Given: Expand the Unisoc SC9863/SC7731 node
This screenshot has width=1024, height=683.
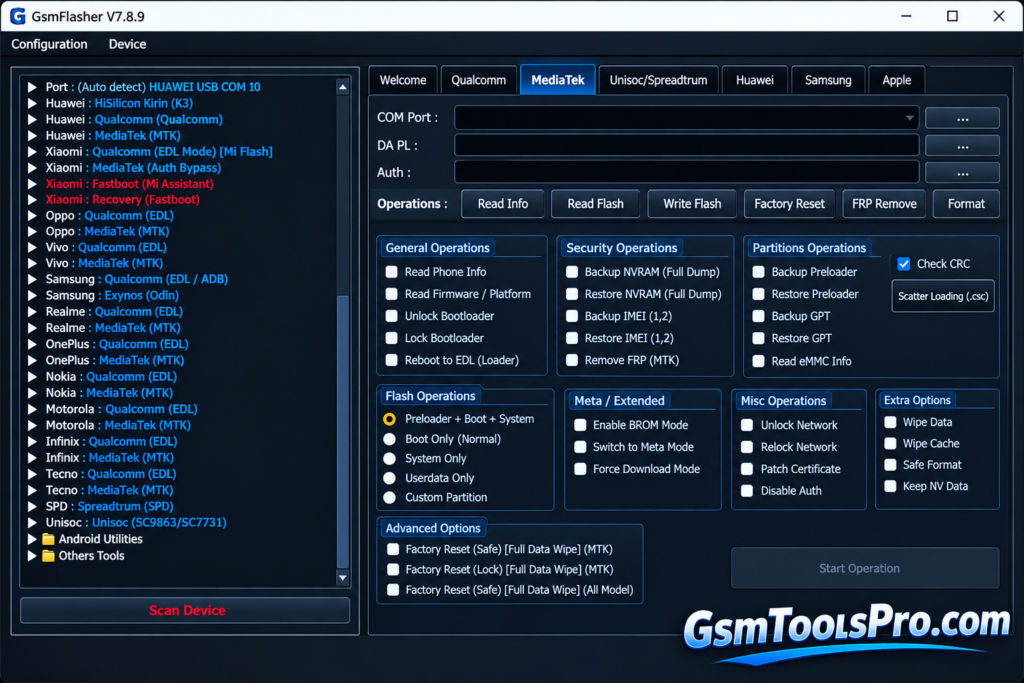Looking at the screenshot, I should click(x=31, y=523).
